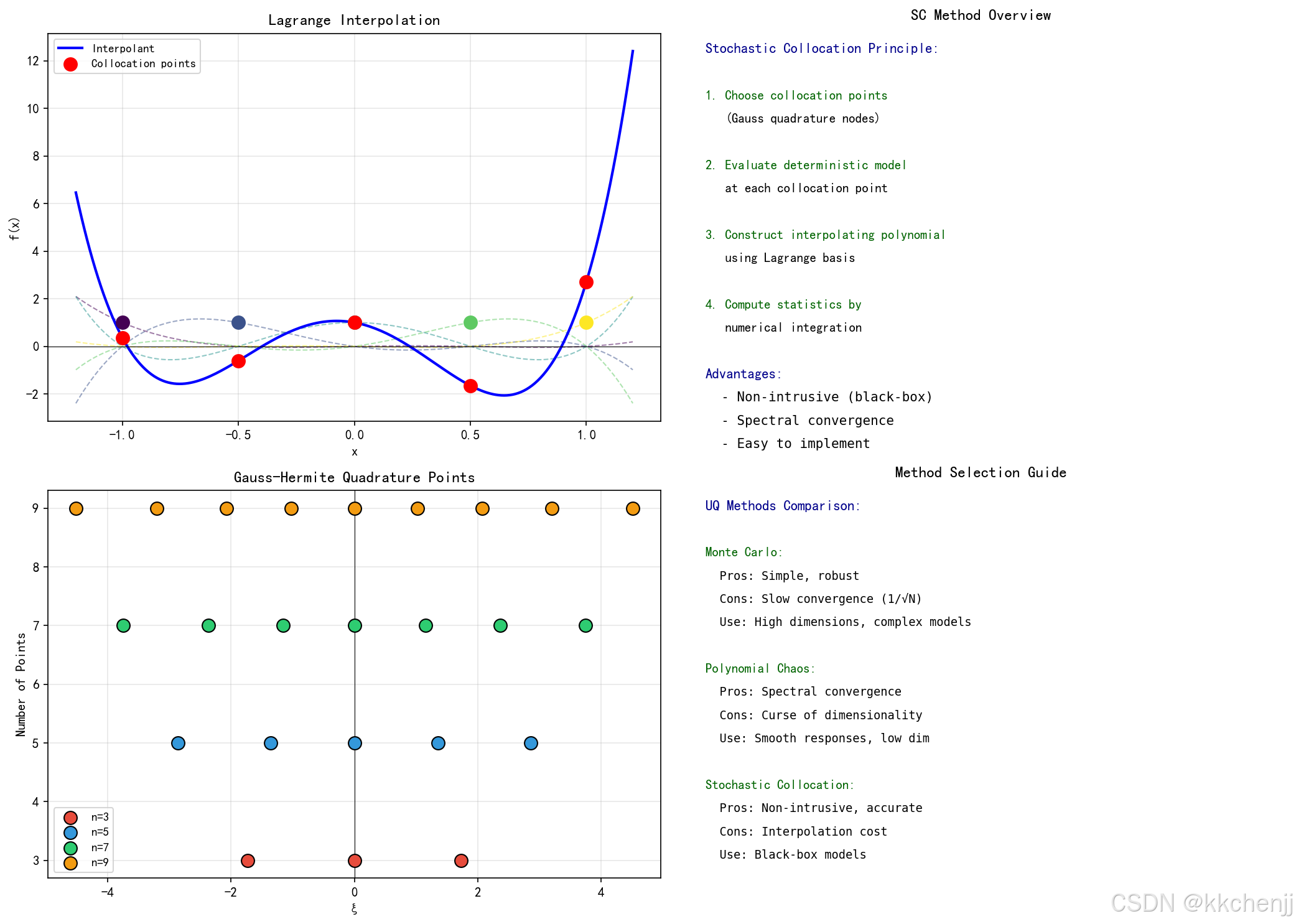Click the red collocation point at x=0.0
The height and width of the screenshot is (924, 1296).
(x=355, y=322)
